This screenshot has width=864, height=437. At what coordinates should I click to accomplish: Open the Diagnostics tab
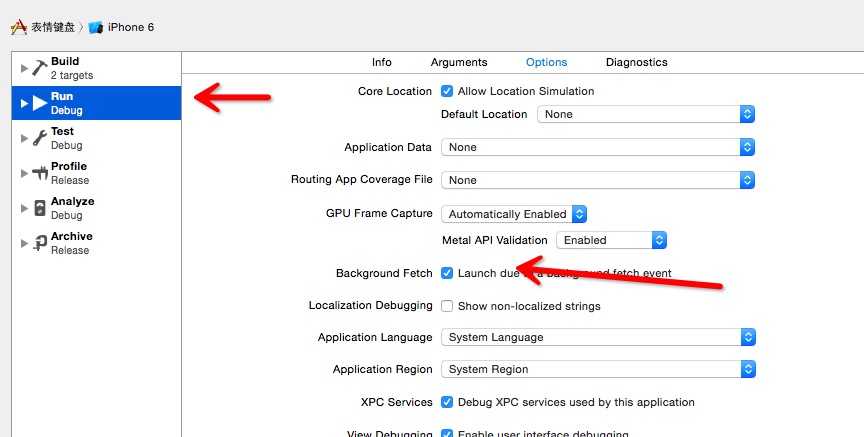click(x=636, y=62)
